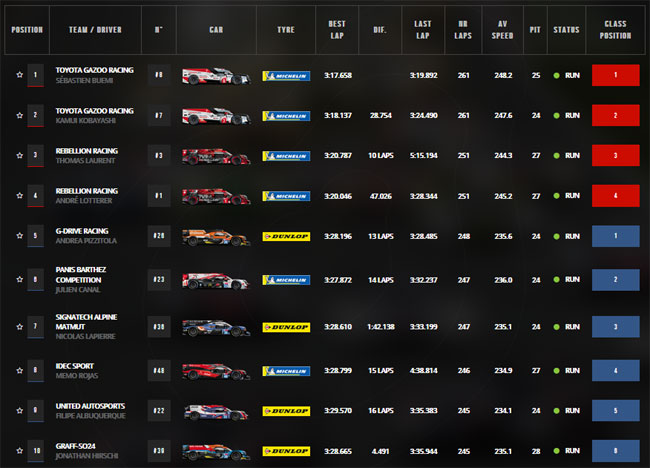The width and height of the screenshot is (650, 468).
Task: Click the Rebellion #3 car image
Action: click(x=216, y=156)
